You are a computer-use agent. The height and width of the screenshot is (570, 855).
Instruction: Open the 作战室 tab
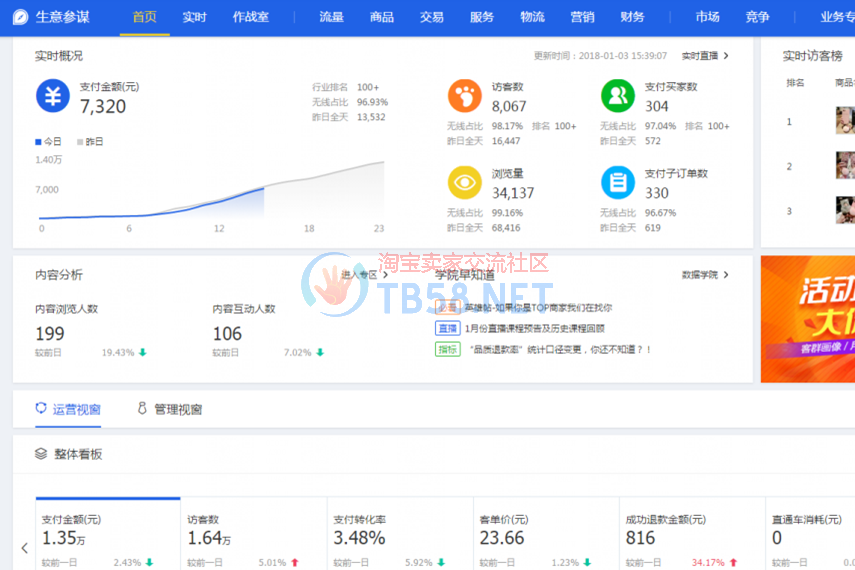tap(251, 17)
